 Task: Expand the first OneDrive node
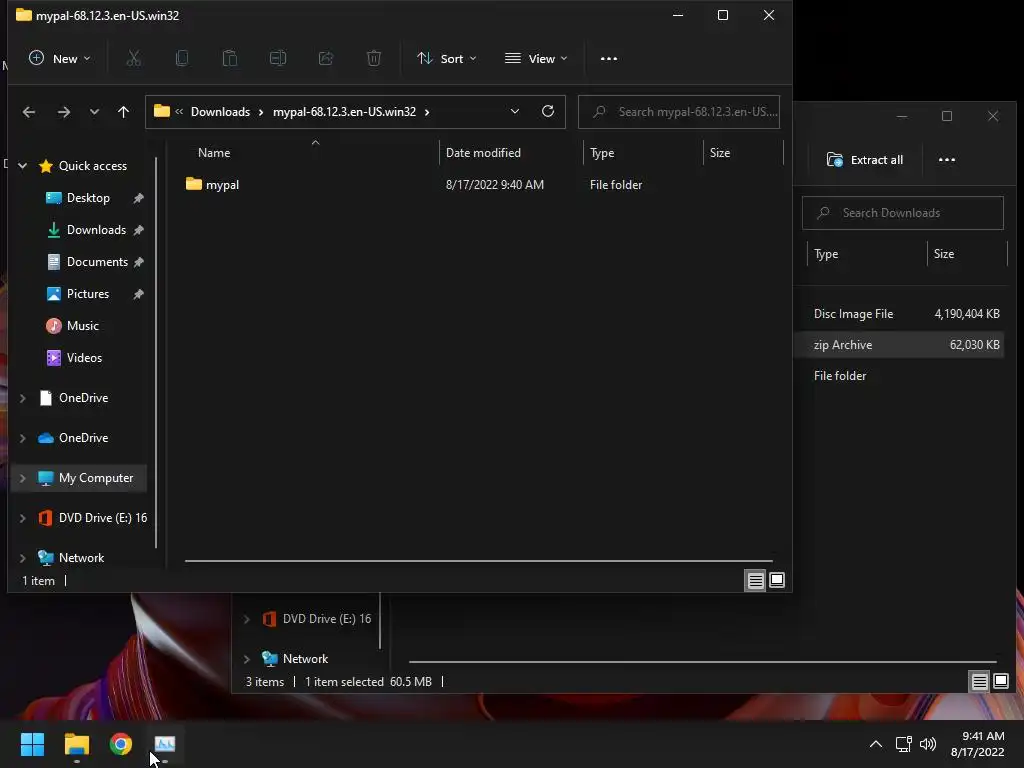click(x=22, y=398)
